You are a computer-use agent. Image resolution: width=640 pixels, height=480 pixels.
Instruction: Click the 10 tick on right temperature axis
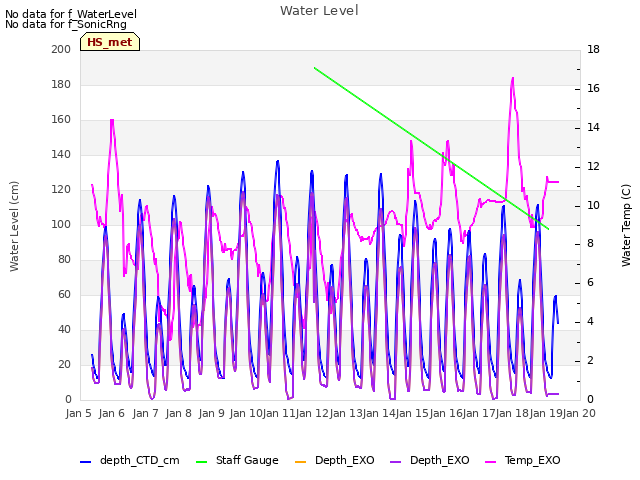tap(593, 205)
